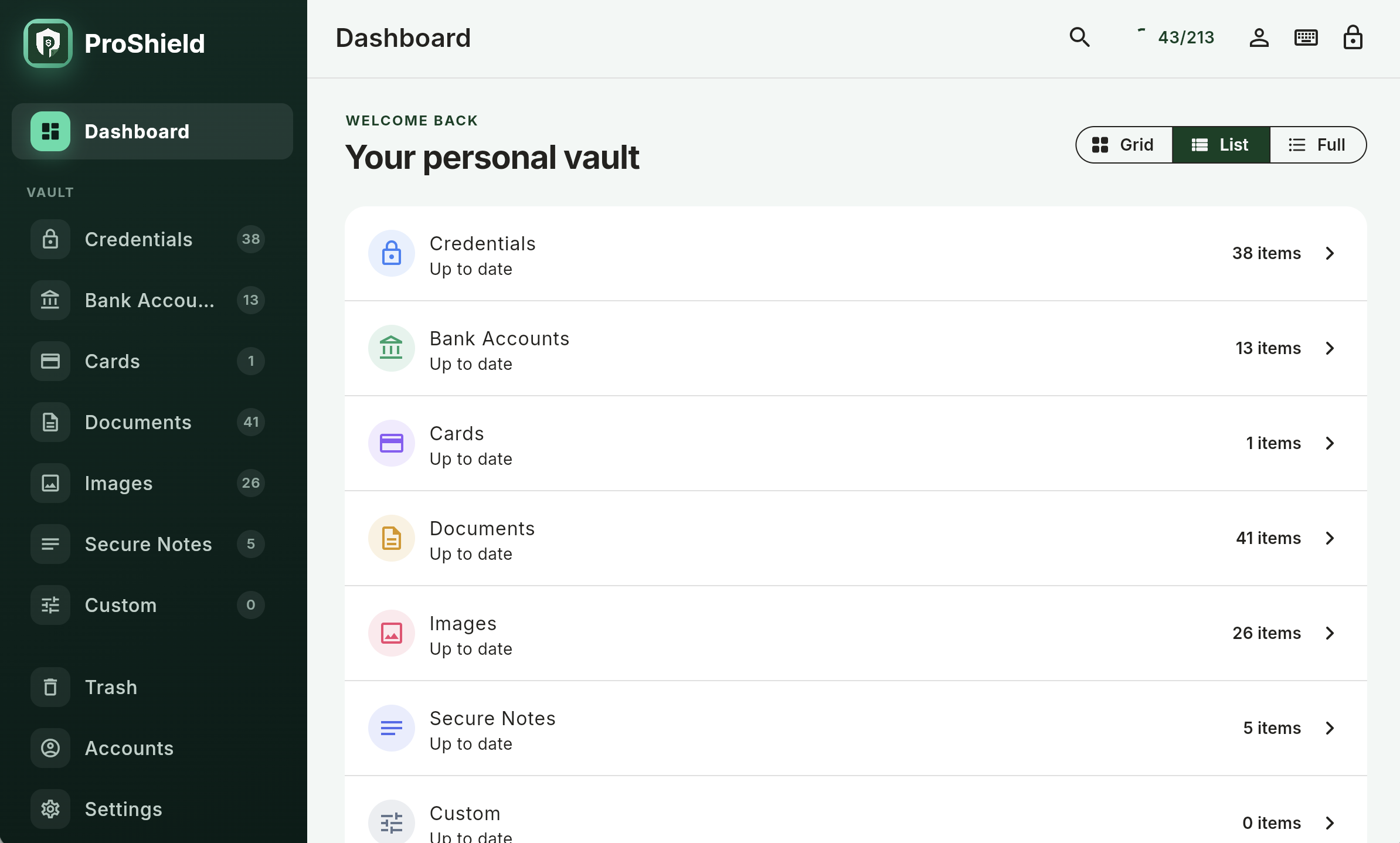Viewport: 1400px width, 843px height.
Task: Click the 13 badge beside Bank Accounts
Action: point(251,300)
